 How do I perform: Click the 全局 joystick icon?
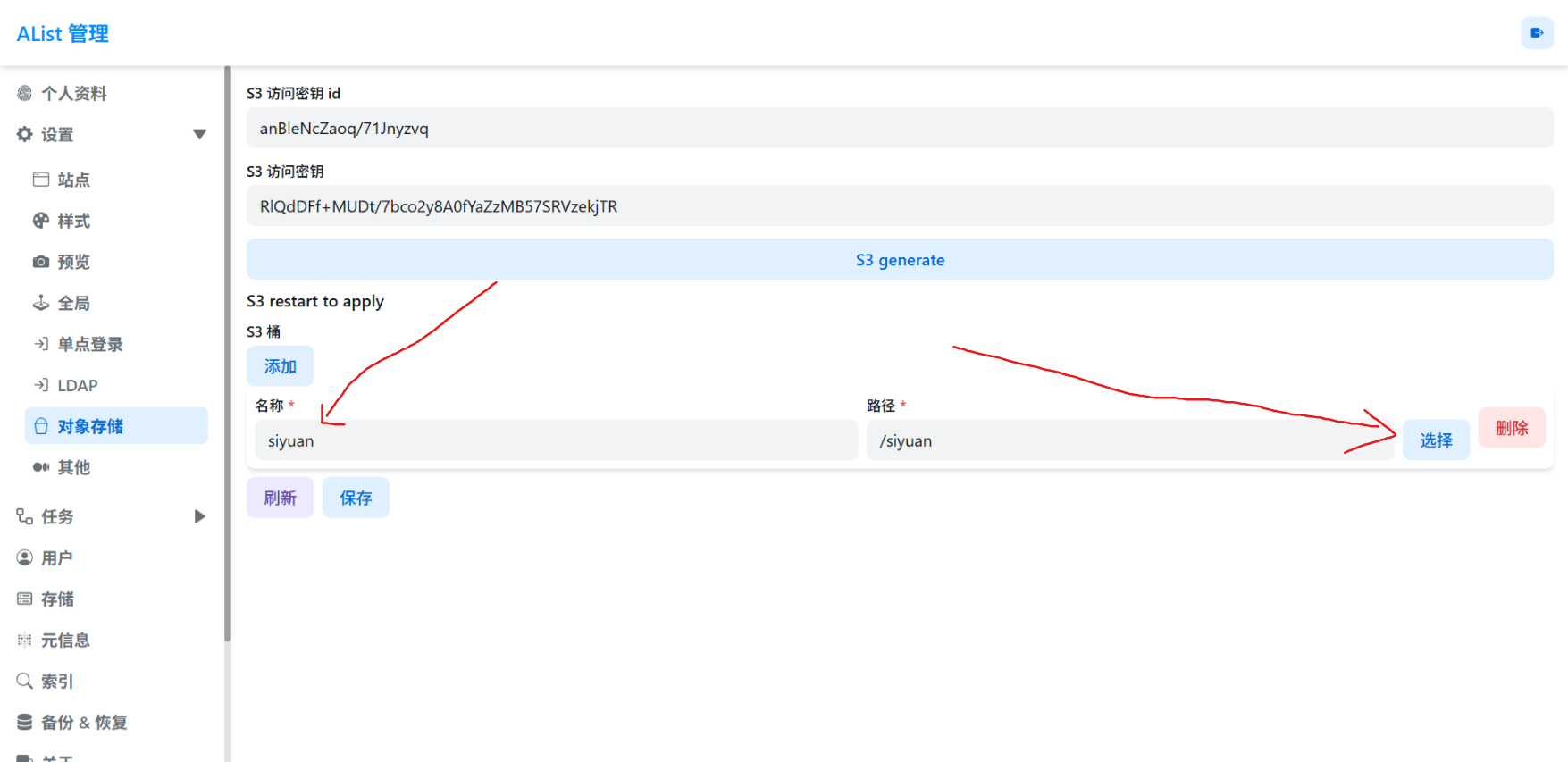point(41,303)
